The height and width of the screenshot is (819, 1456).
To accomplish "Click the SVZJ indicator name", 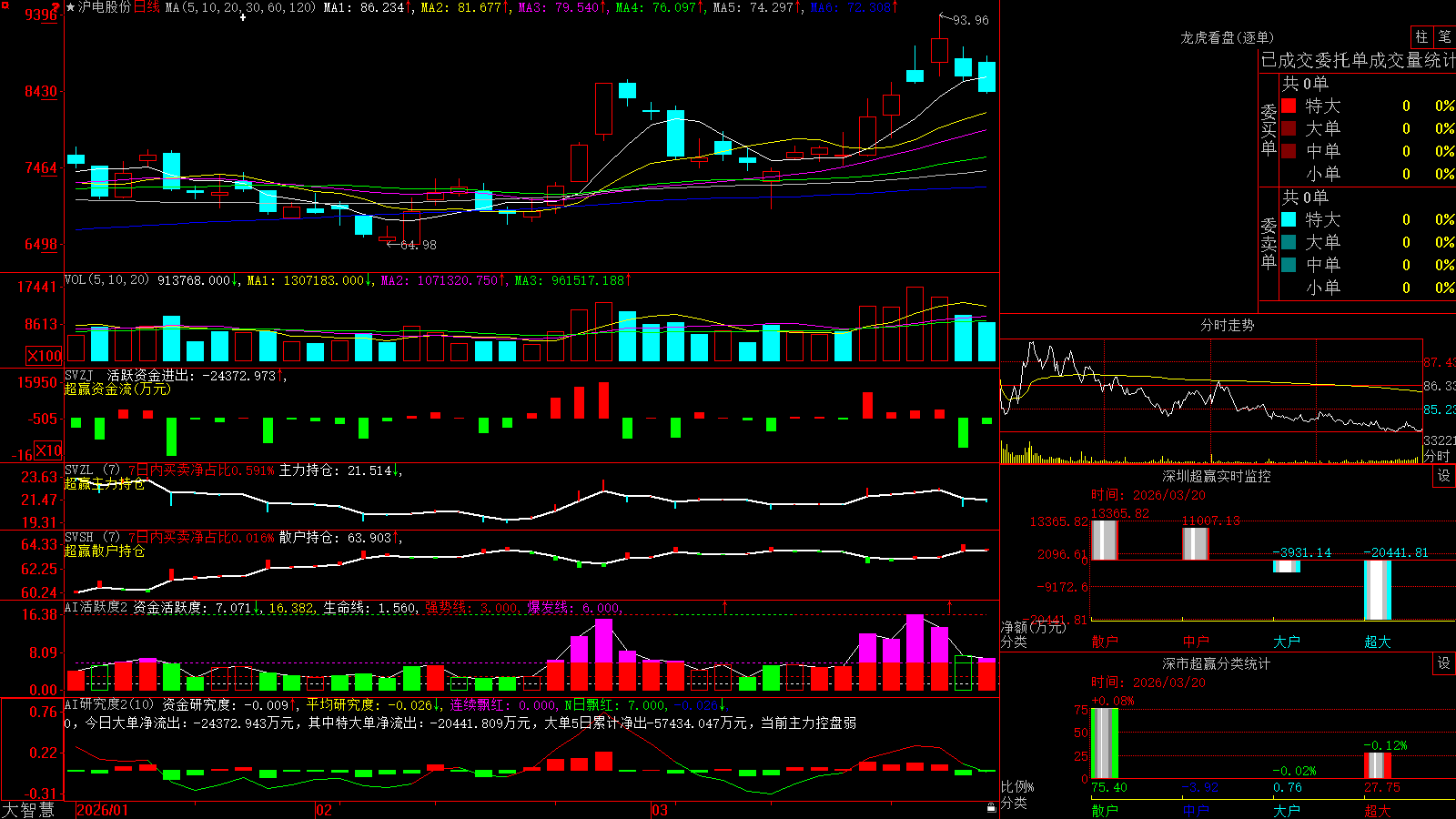I will (79, 375).
